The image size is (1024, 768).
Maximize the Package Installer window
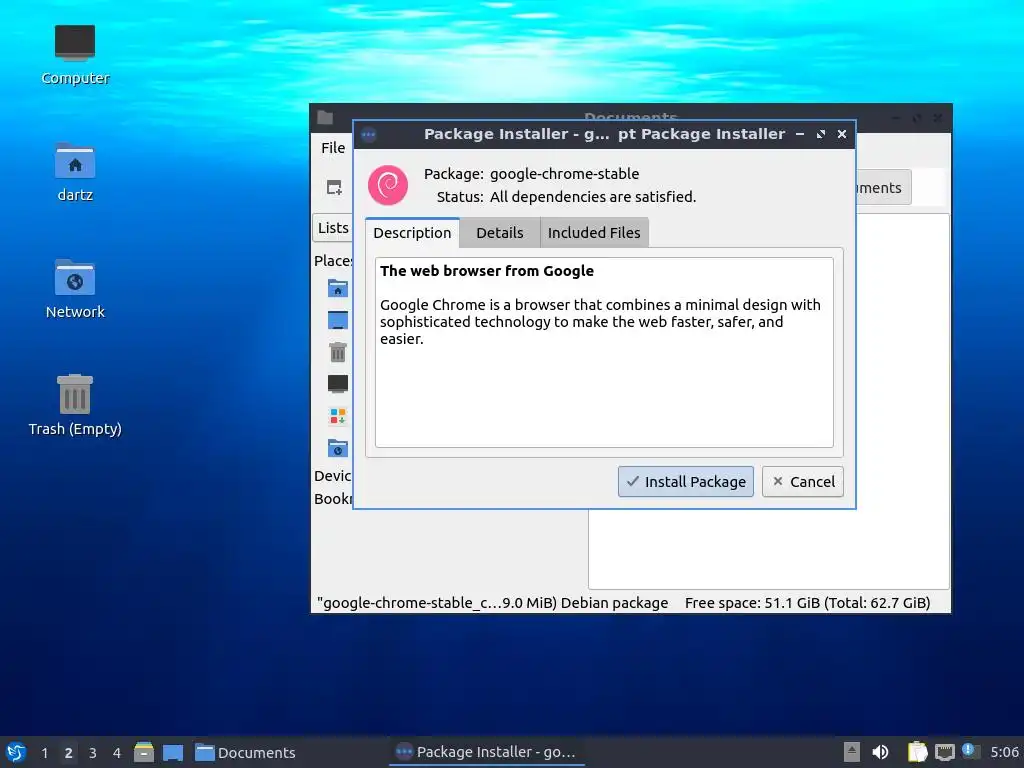(x=821, y=134)
